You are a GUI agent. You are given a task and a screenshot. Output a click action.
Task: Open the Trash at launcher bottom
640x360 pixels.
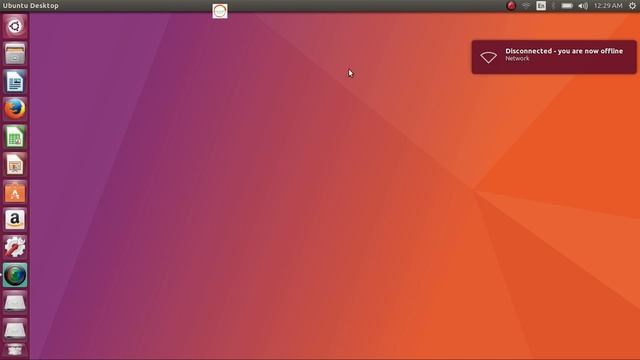(x=15, y=351)
